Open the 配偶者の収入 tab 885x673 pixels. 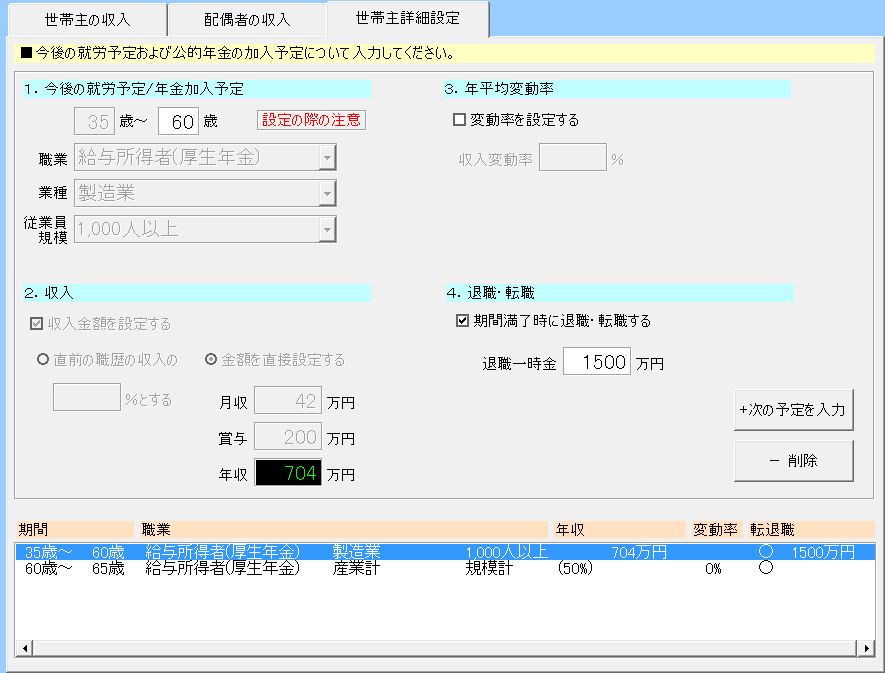pos(247,20)
